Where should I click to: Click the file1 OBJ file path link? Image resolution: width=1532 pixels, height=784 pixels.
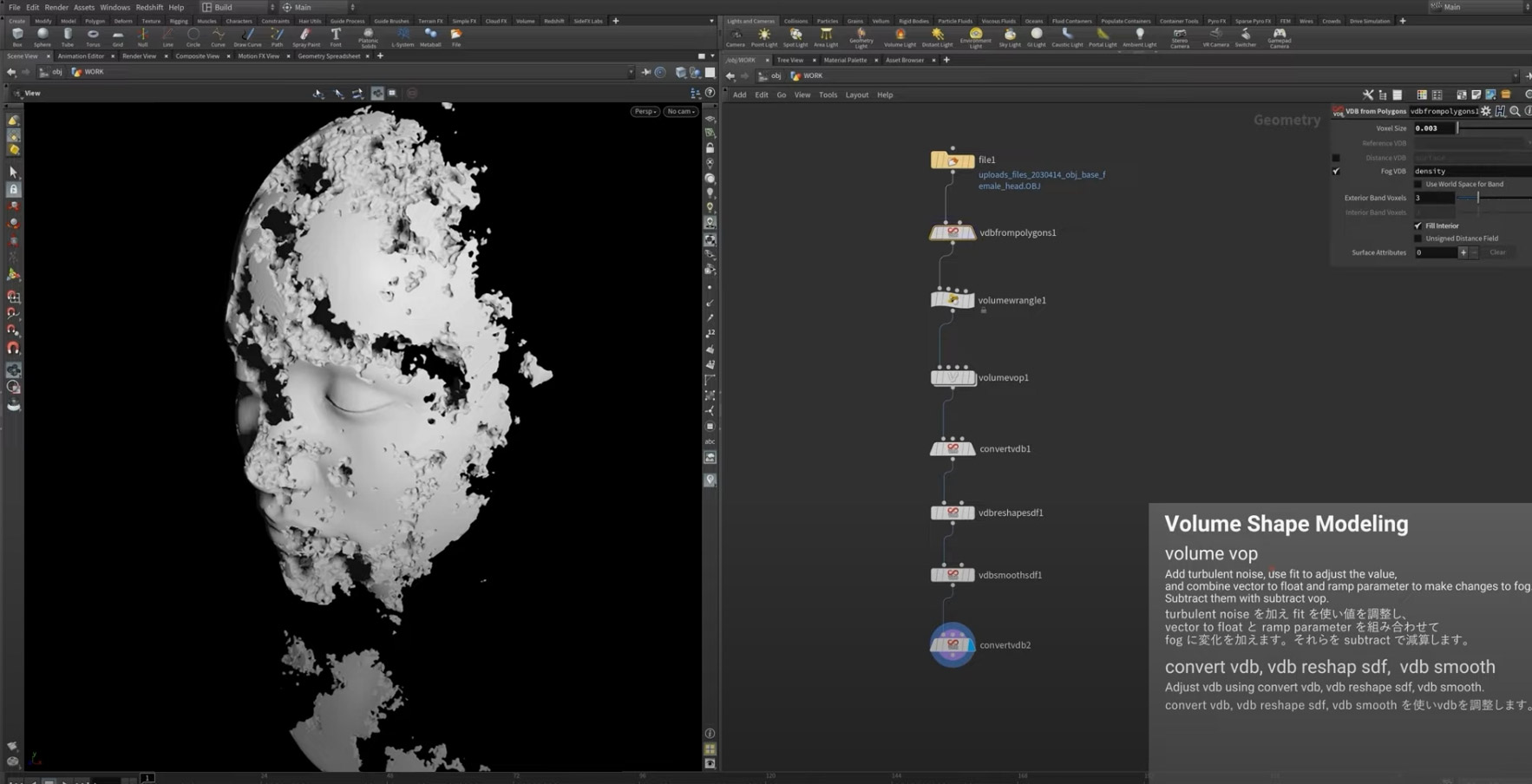coord(1042,180)
